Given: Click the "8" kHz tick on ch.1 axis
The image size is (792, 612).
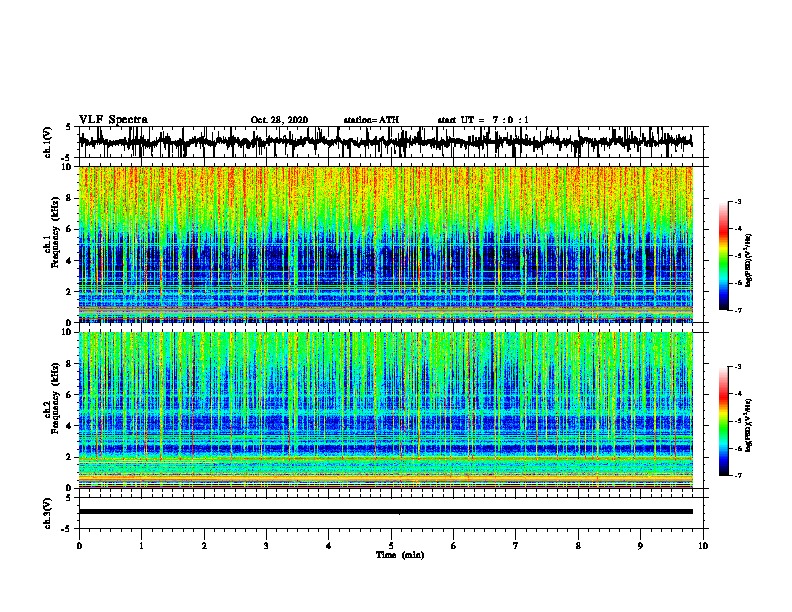Looking at the screenshot, I should click(70, 198).
